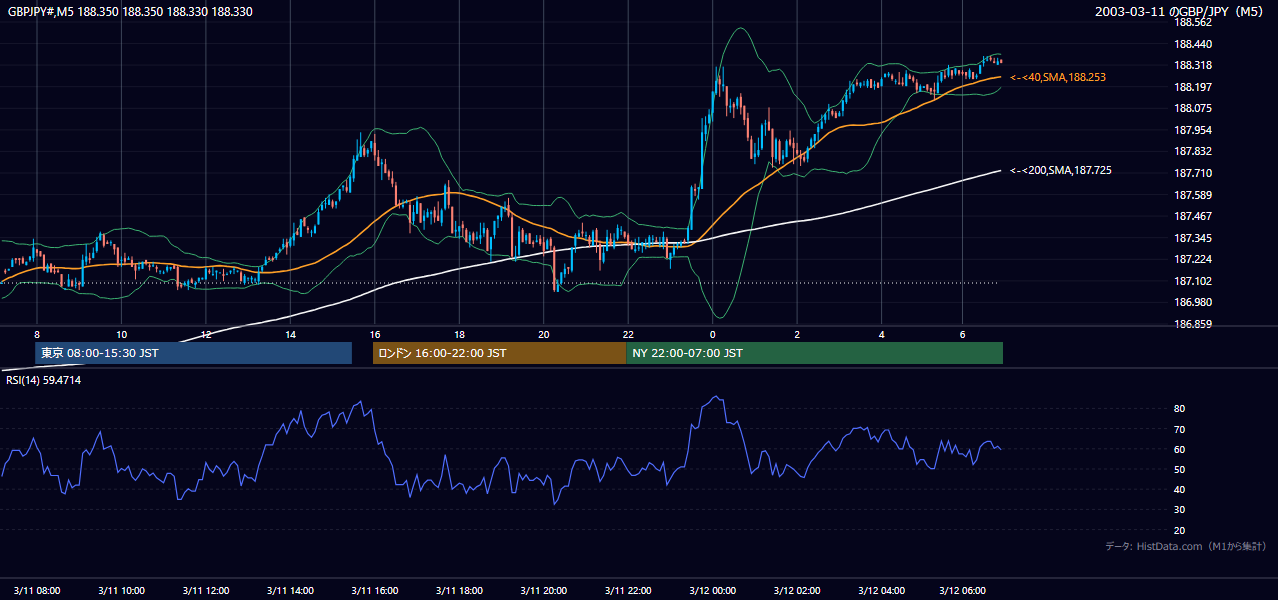Click the 3/11 12:00 date axis label
This screenshot has width=1278, height=600.
205,590
